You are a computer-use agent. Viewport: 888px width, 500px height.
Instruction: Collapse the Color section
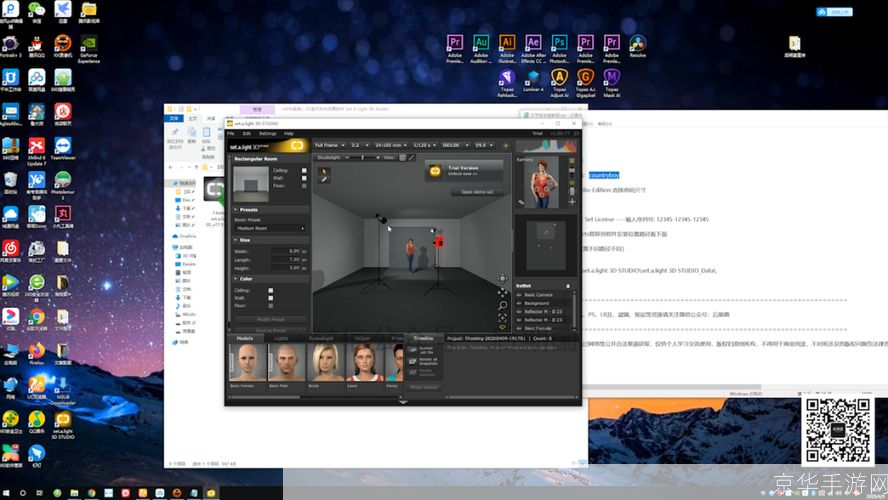[236, 279]
